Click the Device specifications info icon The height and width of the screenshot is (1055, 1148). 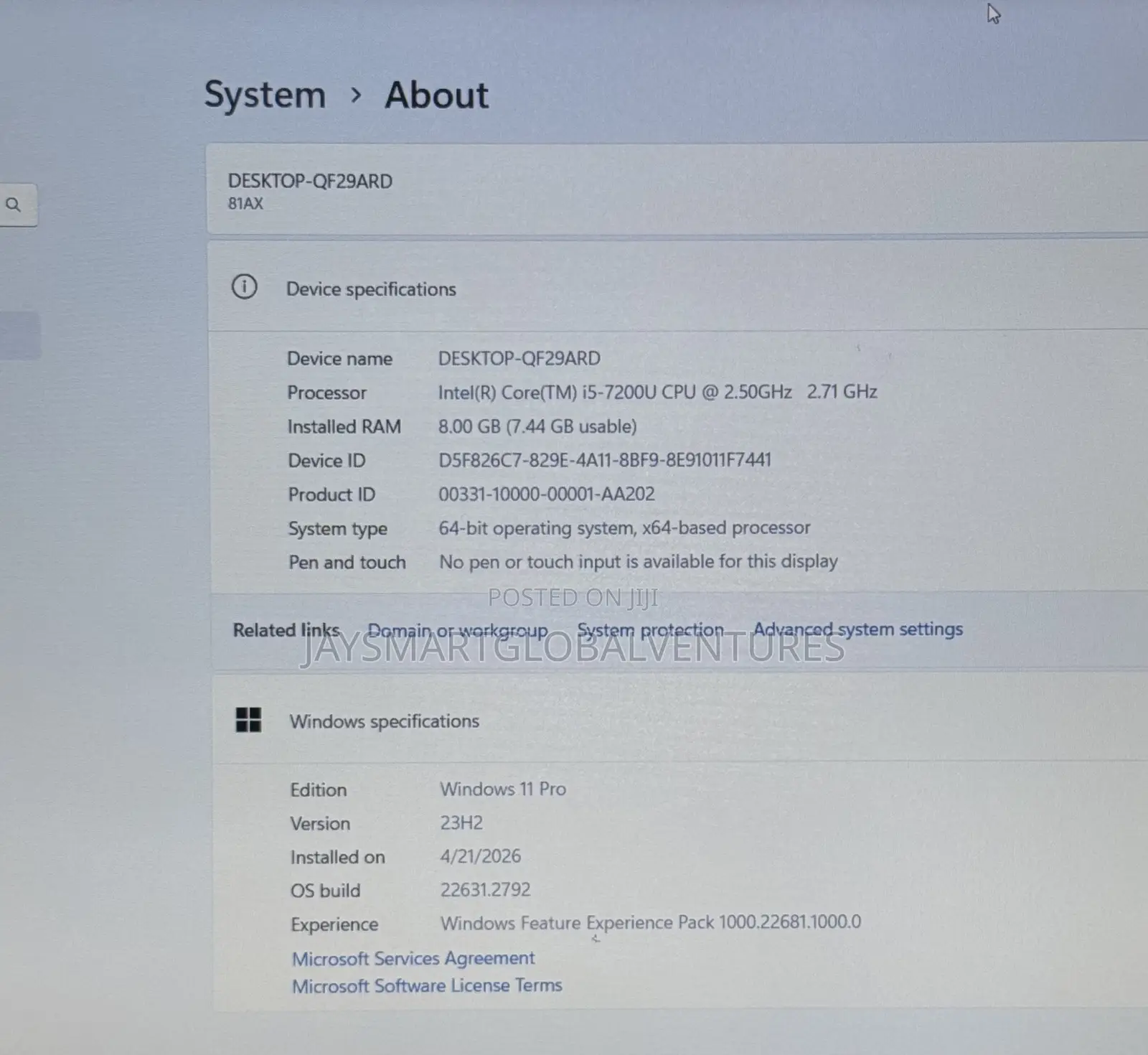click(x=244, y=287)
